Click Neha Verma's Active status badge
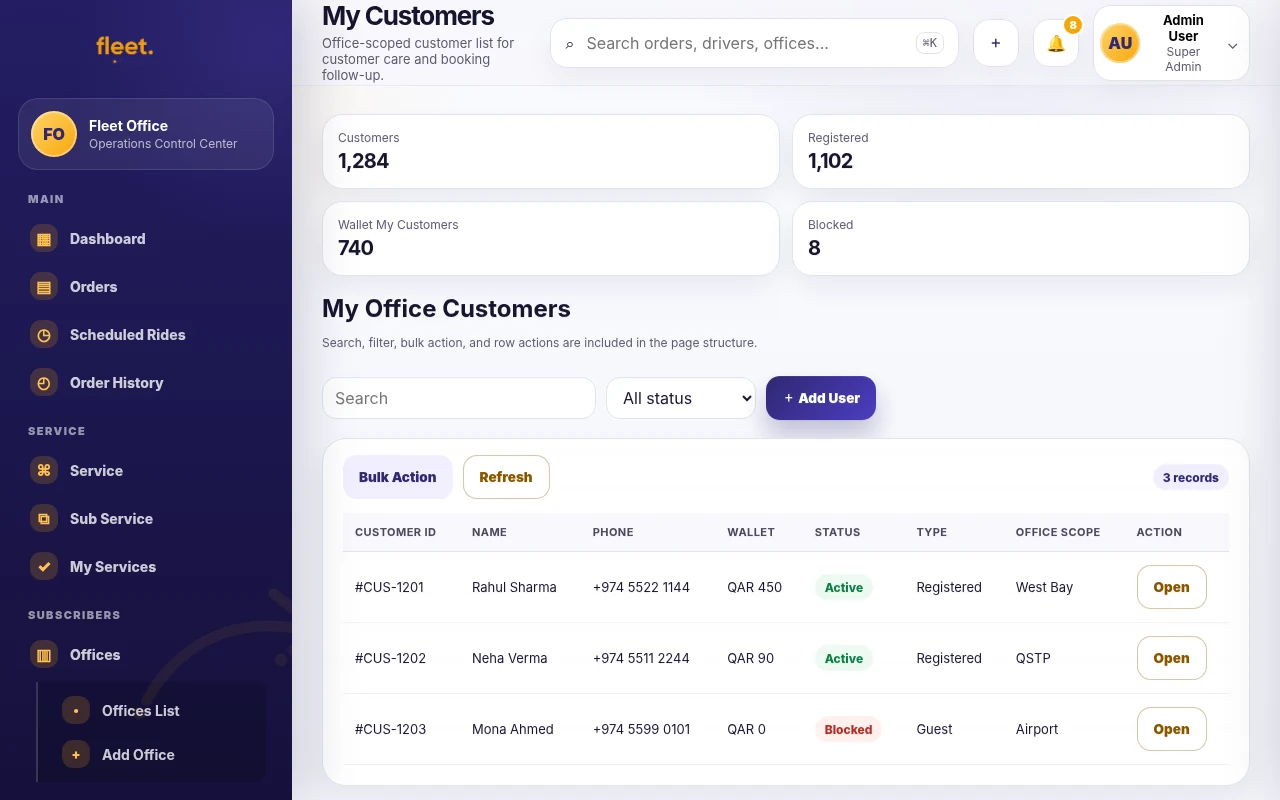Viewport: 1280px width, 800px height. (x=843, y=658)
